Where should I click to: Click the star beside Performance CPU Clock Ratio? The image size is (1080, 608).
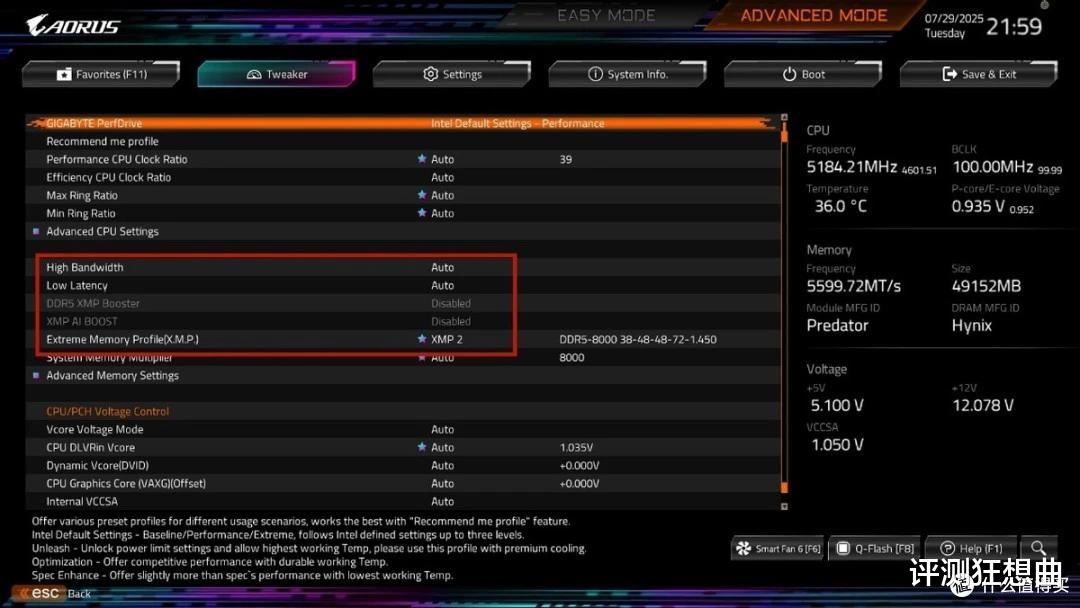point(422,158)
